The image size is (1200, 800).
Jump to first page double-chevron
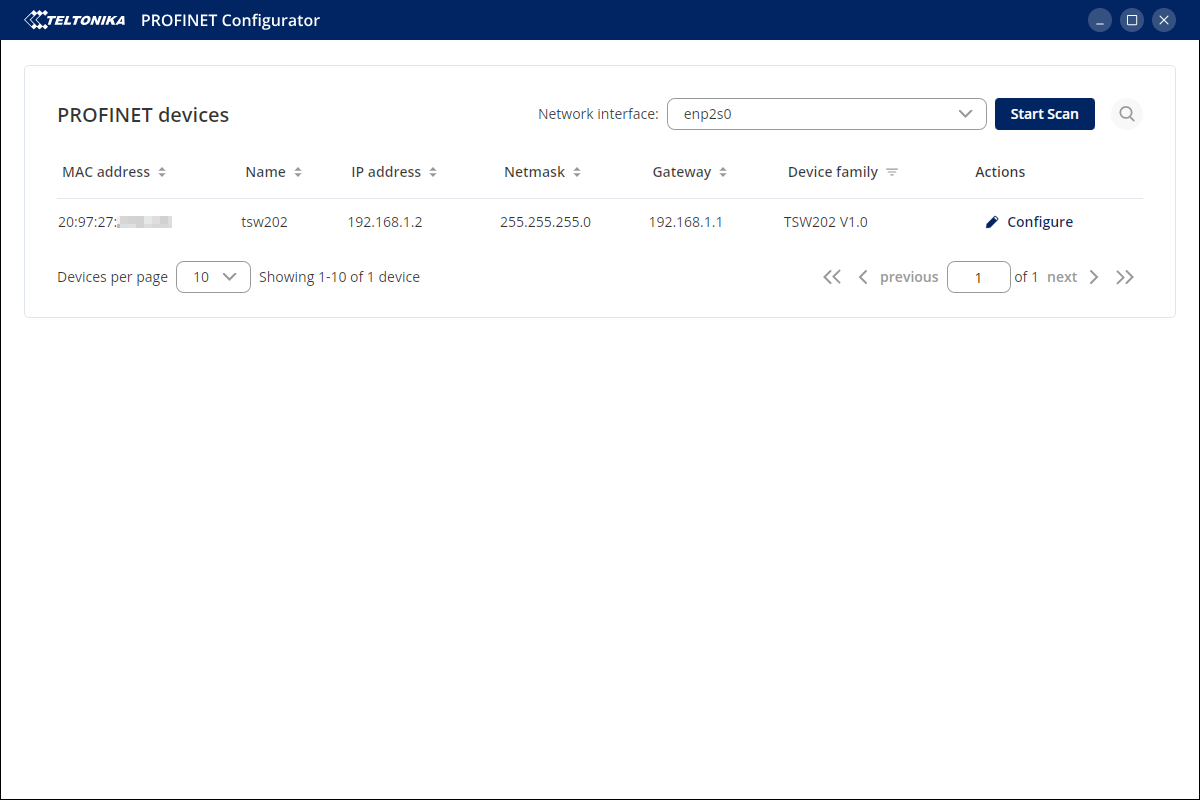coord(832,277)
